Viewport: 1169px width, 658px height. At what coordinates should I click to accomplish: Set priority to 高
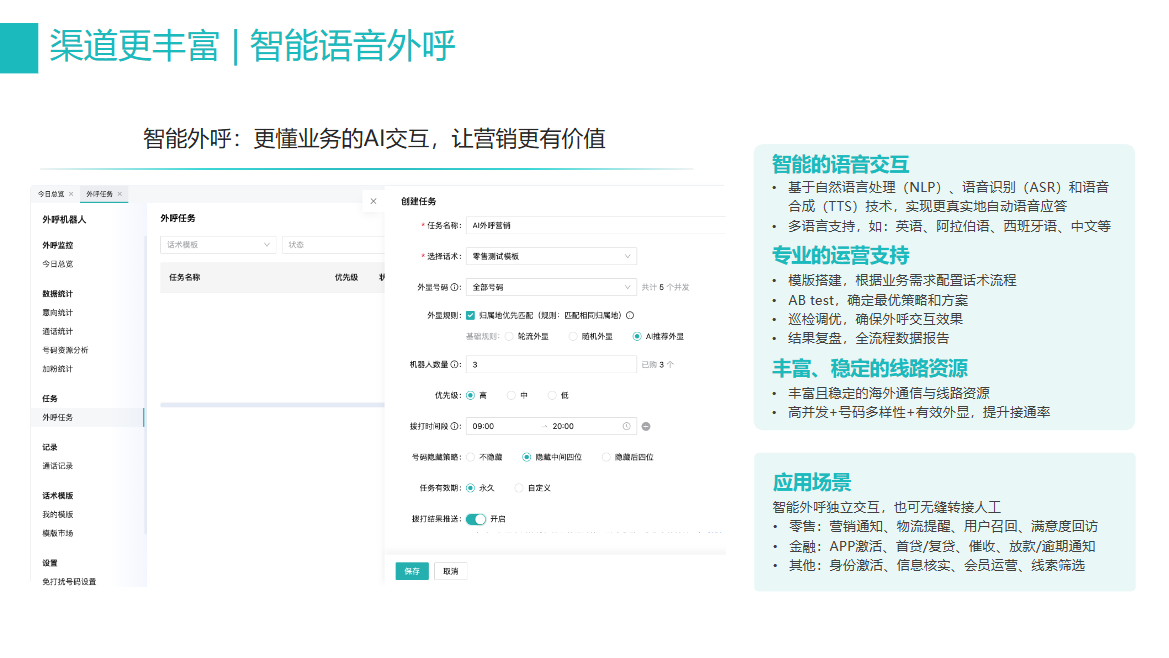click(x=470, y=396)
